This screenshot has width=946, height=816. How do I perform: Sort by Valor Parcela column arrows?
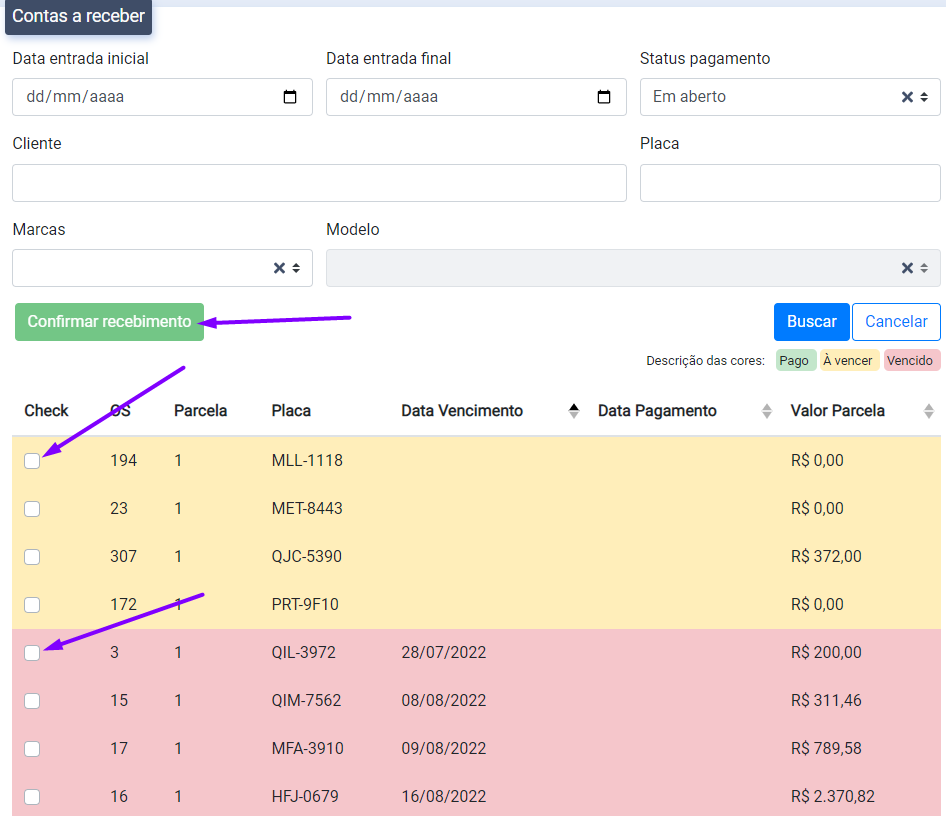pos(928,410)
